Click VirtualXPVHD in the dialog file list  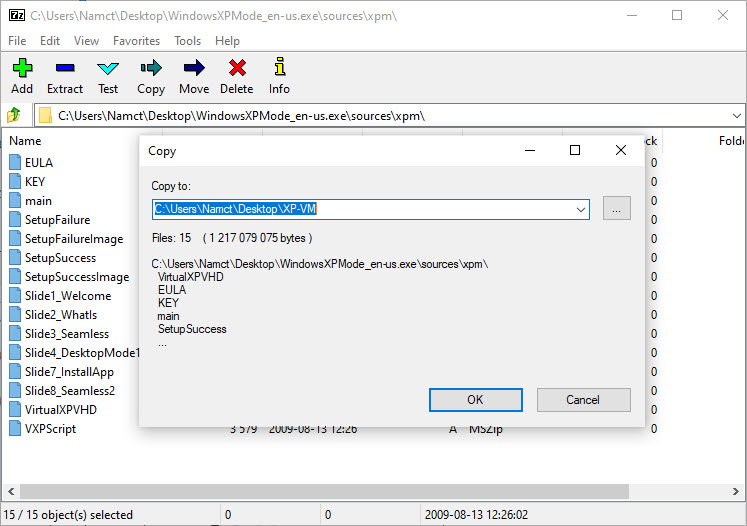click(191, 277)
